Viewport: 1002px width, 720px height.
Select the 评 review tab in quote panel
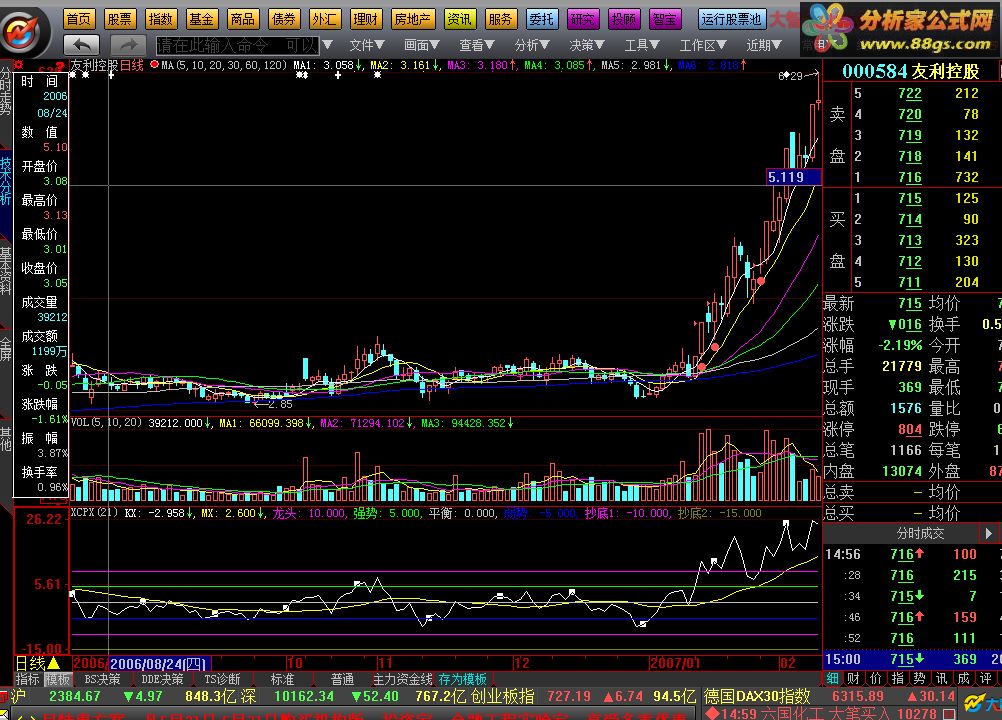coord(985,678)
